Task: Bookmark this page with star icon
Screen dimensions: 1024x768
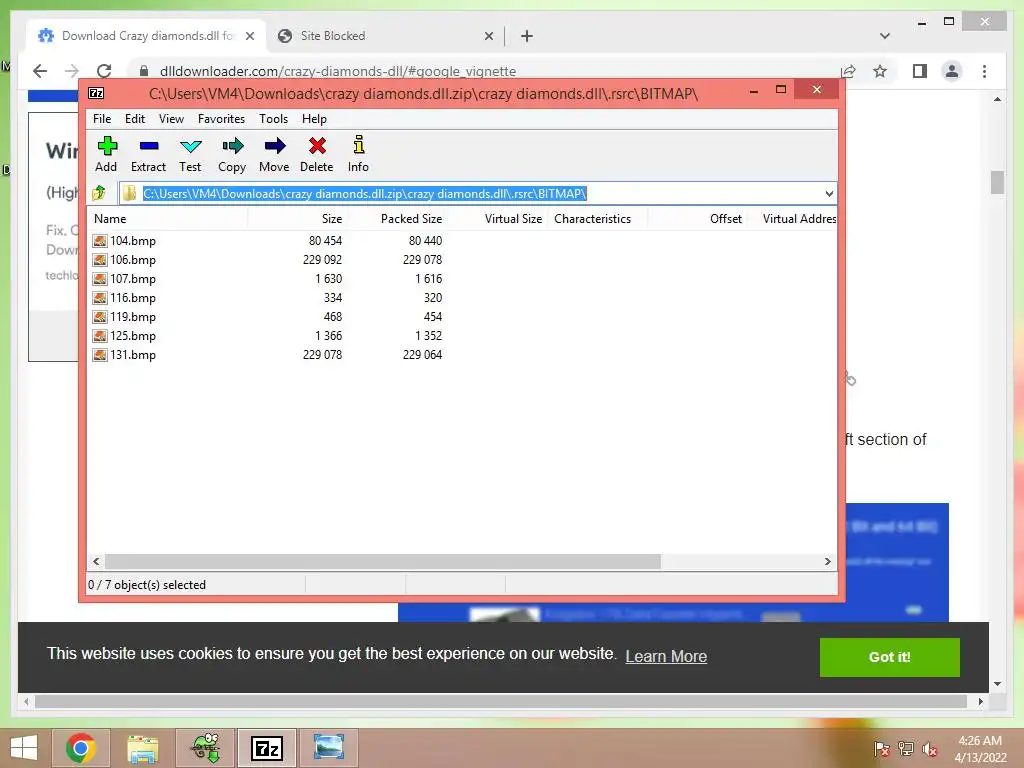Action: tap(880, 71)
